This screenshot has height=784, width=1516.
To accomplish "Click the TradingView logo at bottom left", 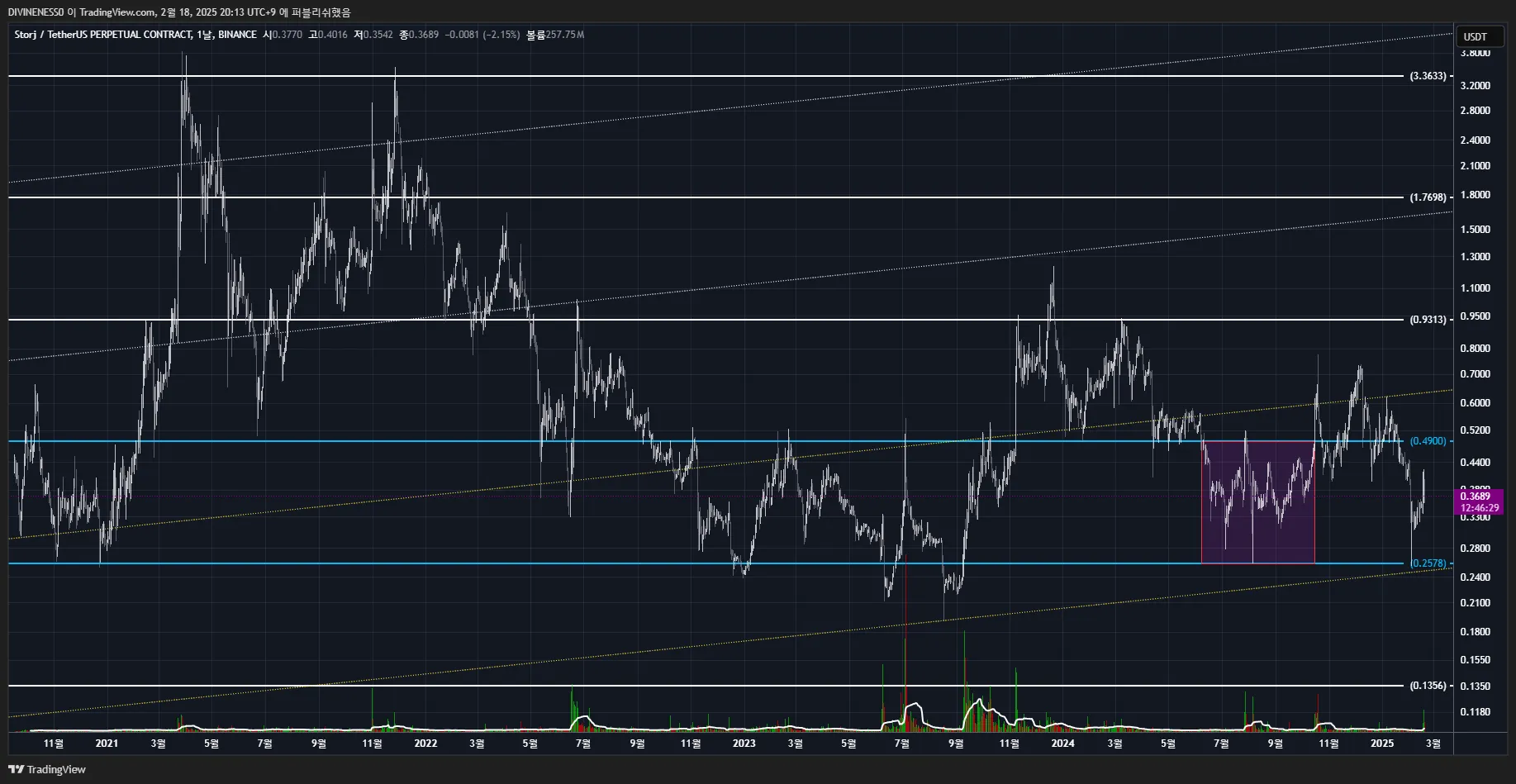I will coord(47,769).
